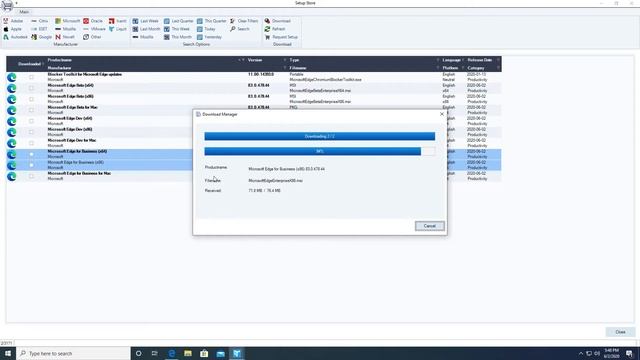Show releases from This Month

point(178,37)
